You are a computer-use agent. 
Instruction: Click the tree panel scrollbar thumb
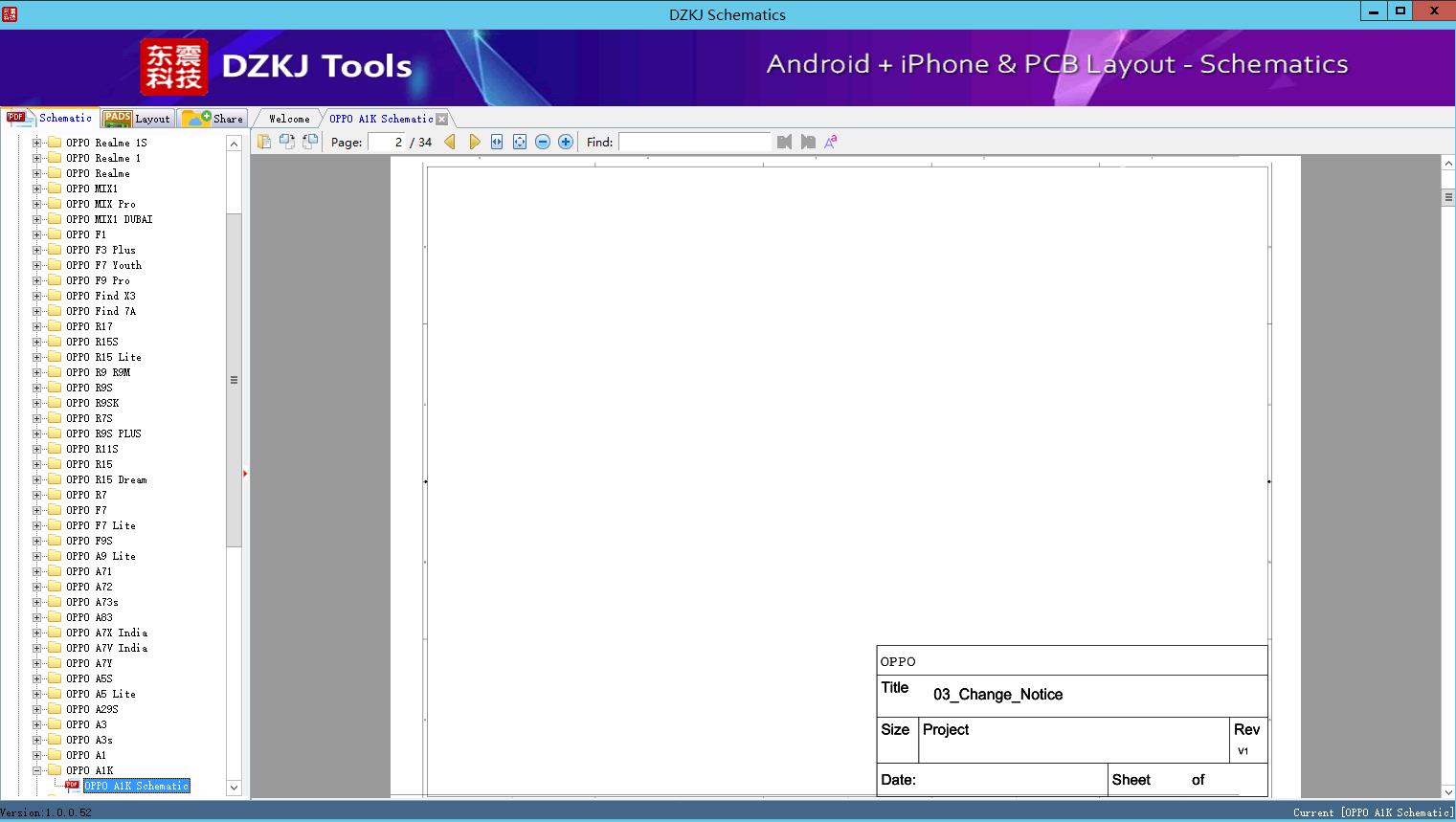tap(234, 380)
